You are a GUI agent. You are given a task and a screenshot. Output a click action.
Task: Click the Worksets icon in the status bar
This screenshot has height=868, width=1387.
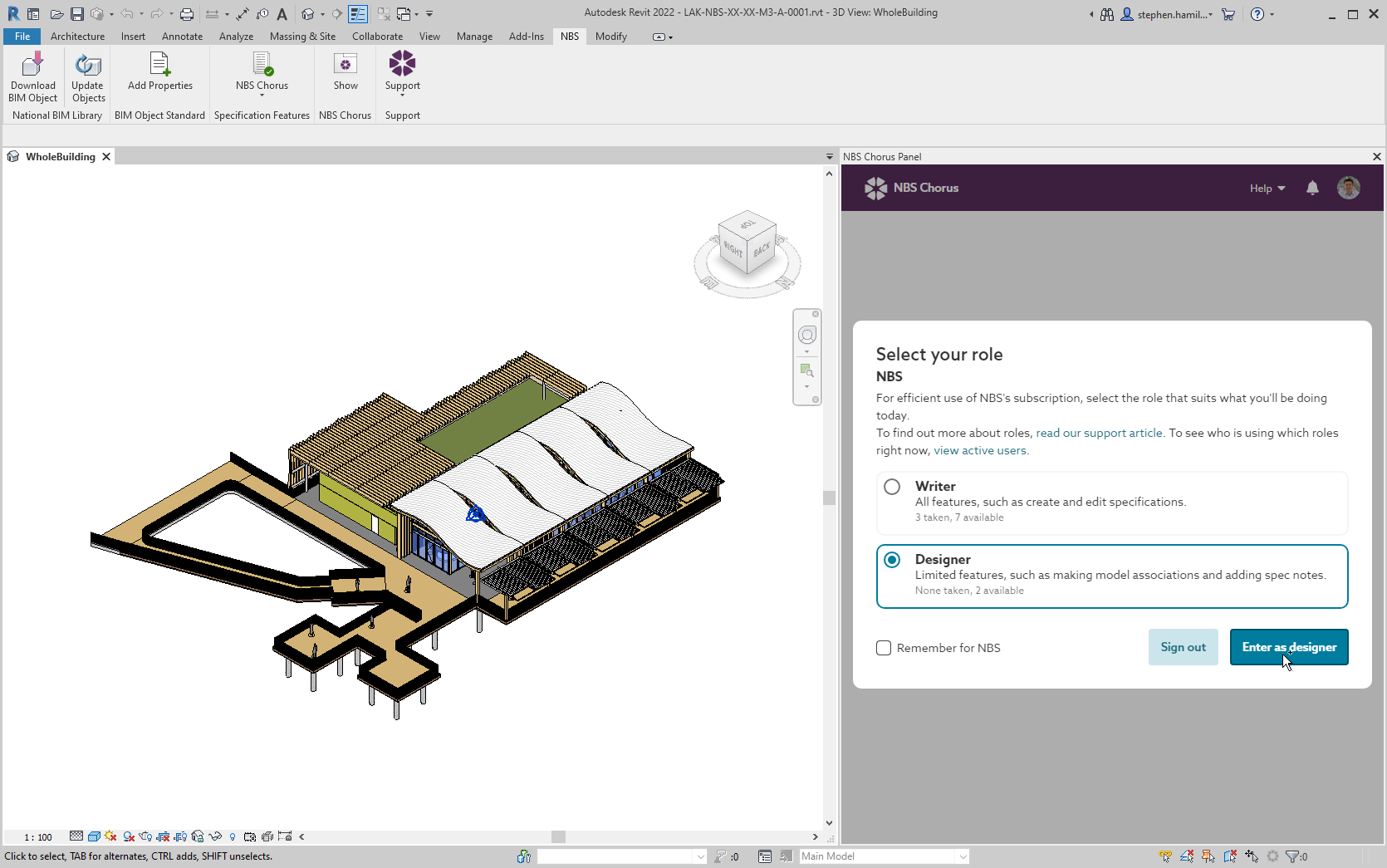[524, 856]
